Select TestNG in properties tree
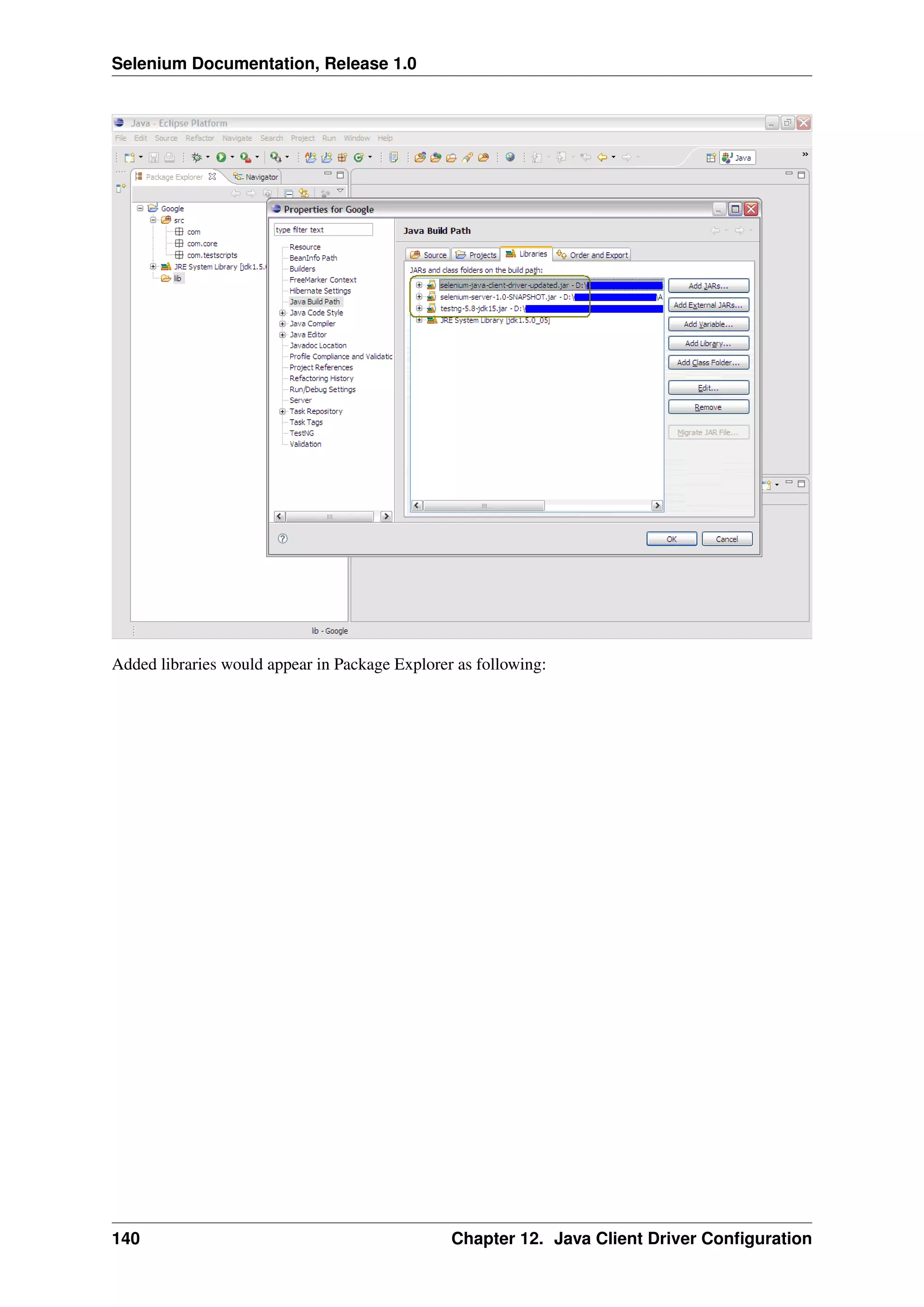Image resolution: width=924 pixels, height=1307 pixels. (301, 433)
